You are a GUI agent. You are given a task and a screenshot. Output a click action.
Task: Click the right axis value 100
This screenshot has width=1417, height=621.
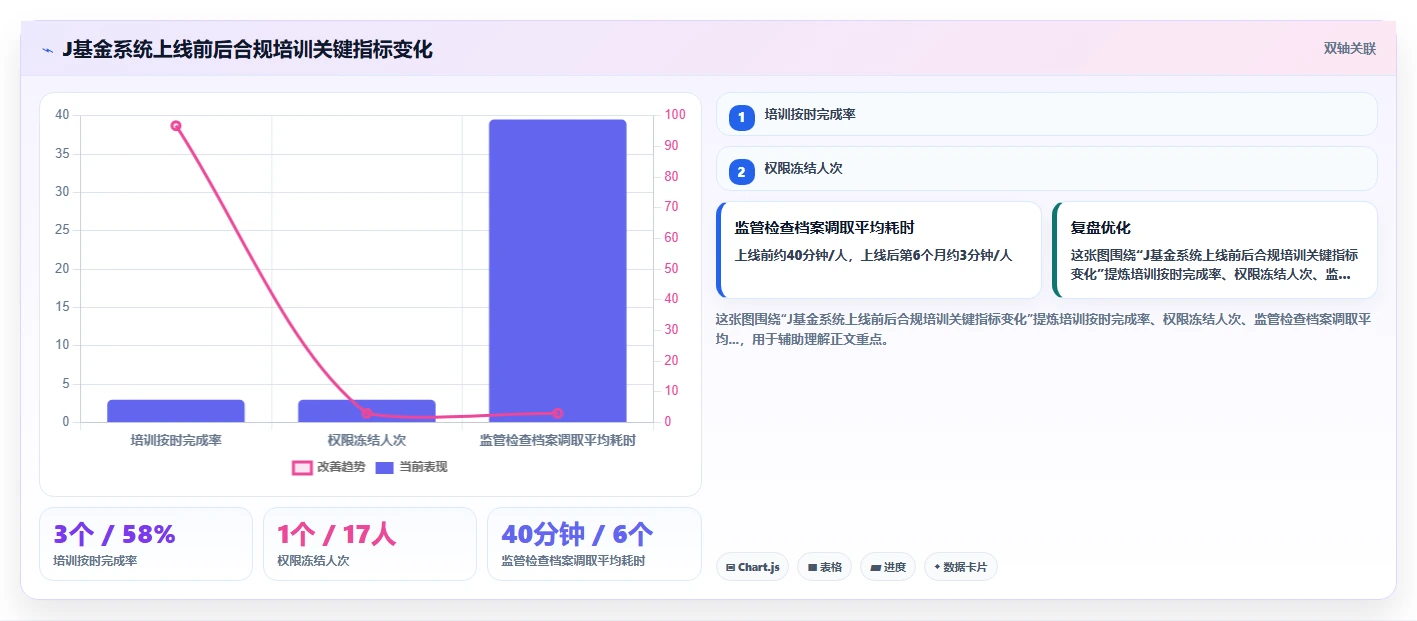coord(675,115)
